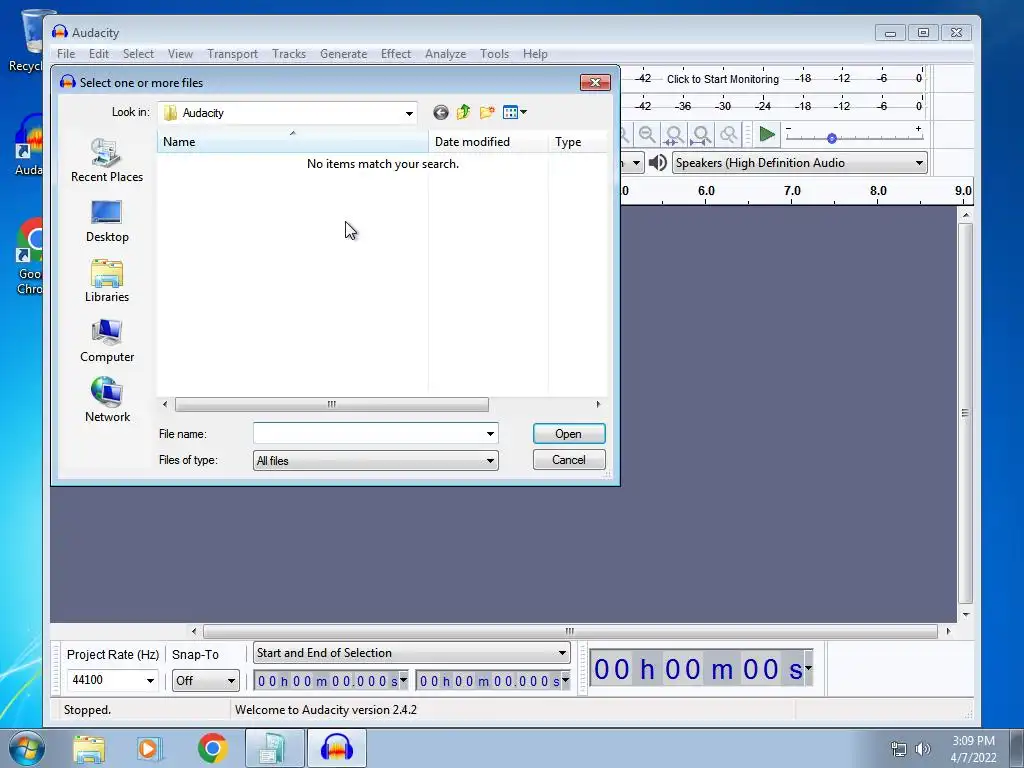Click Cancel button in file dialog
1024x768 pixels.
569,460
